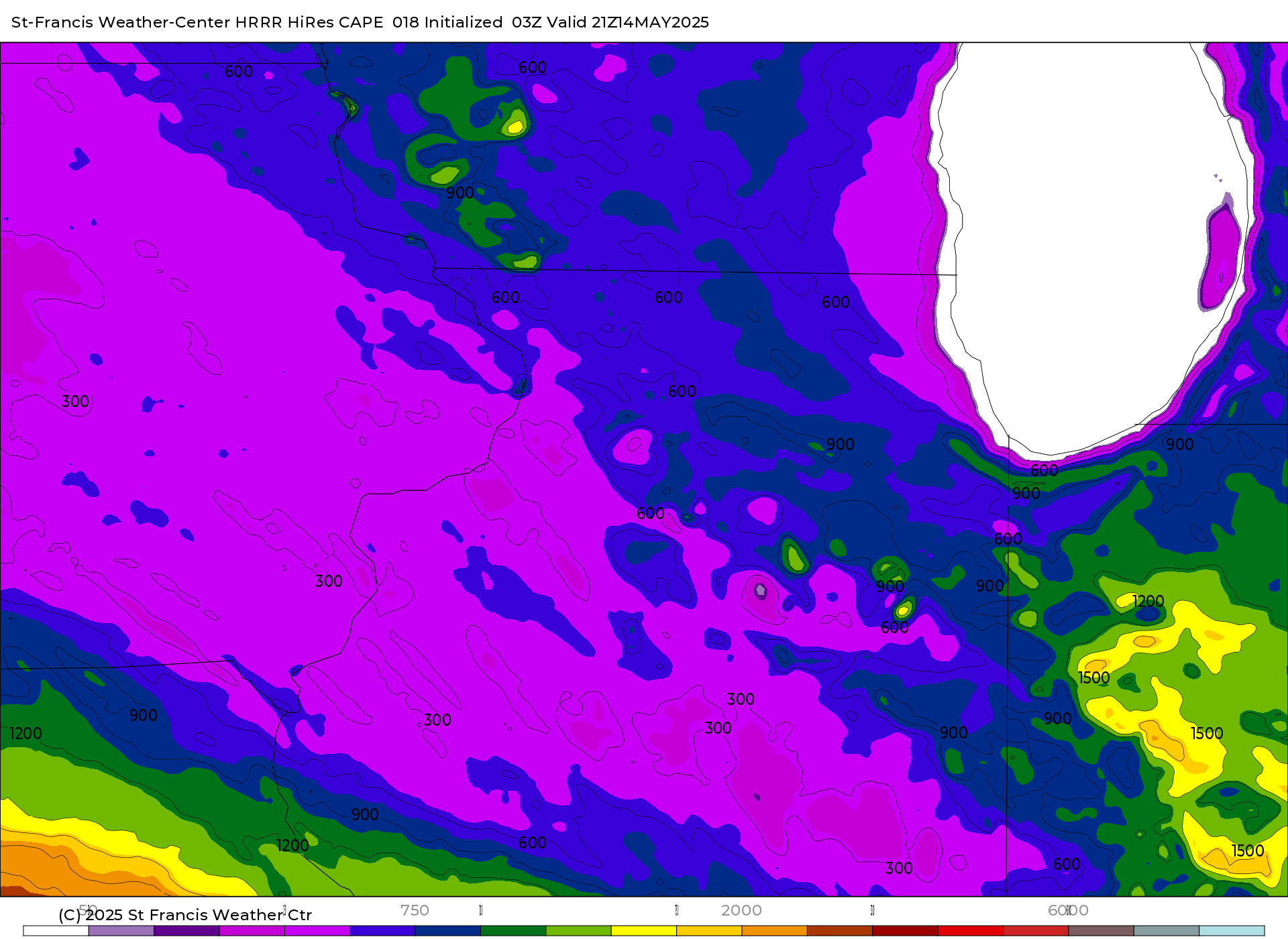Click the 1200 contour label at map's west edge
This screenshot has width=1288, height=939.
pyautogui.click(x=26, y=734)
